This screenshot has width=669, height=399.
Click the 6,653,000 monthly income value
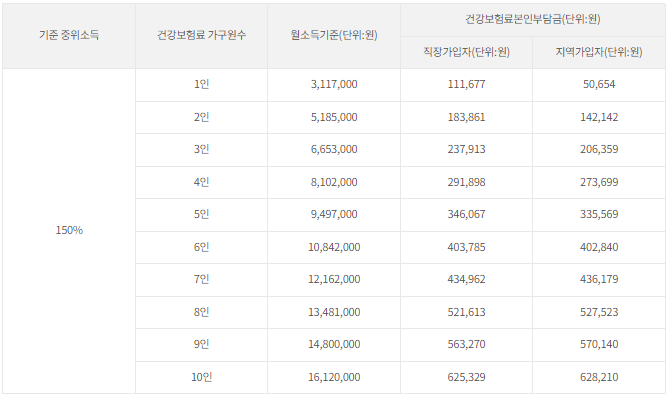(x=334, y=149)
